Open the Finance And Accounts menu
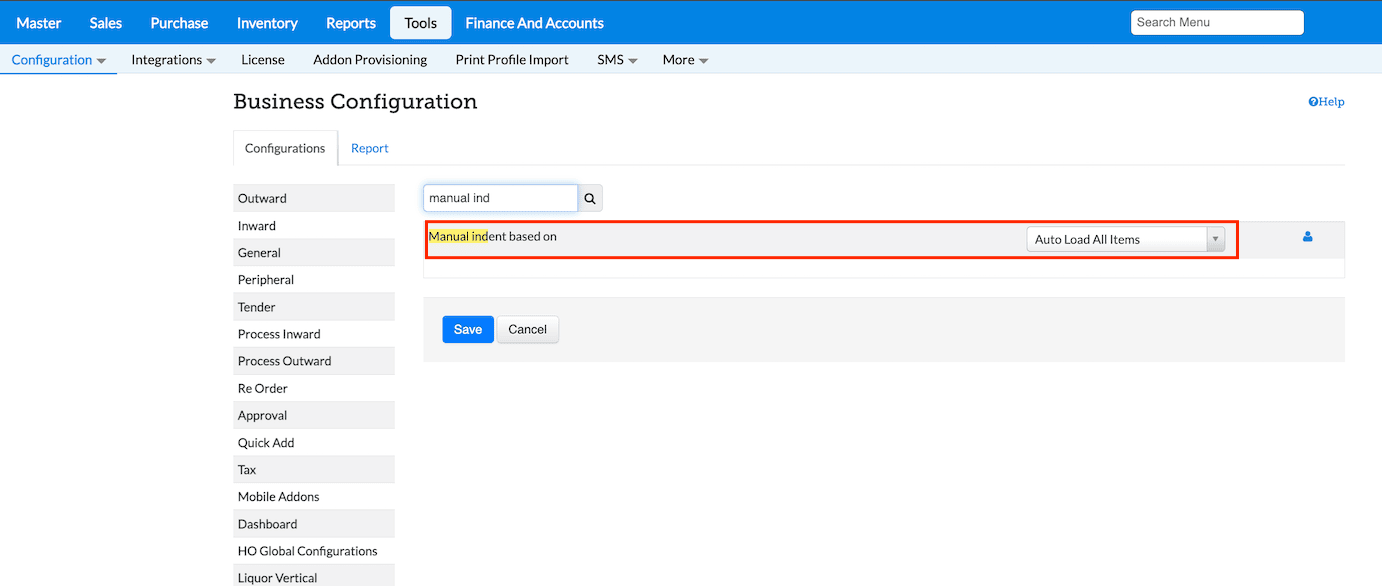This screenshot has width=1382, height=586. [x=534, y=23]
